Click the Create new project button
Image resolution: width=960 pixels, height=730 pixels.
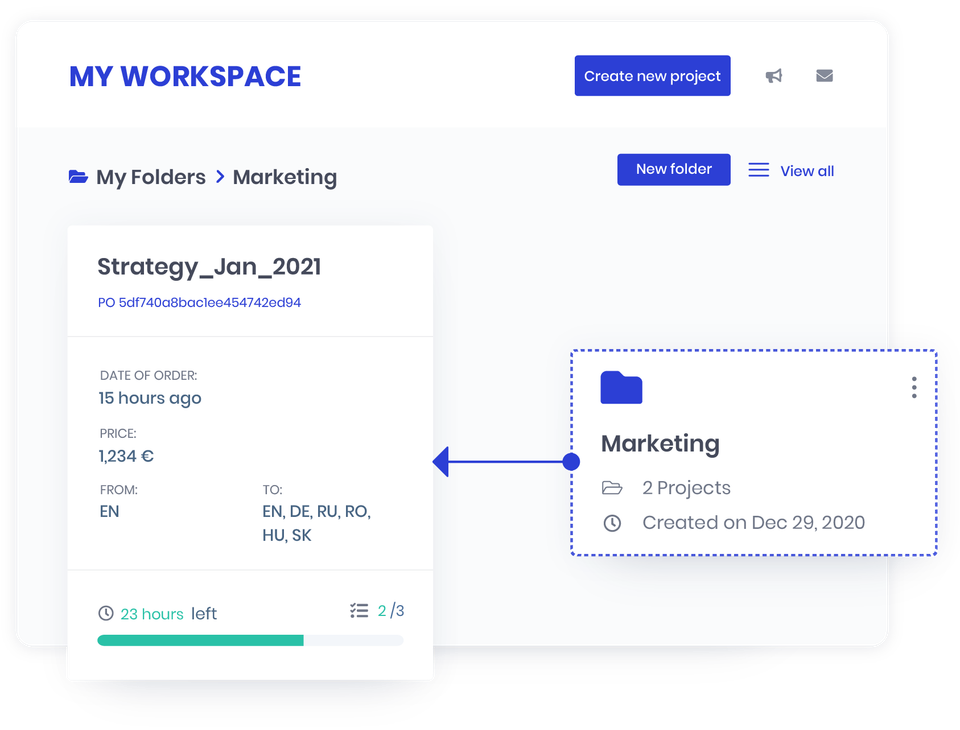652,75
